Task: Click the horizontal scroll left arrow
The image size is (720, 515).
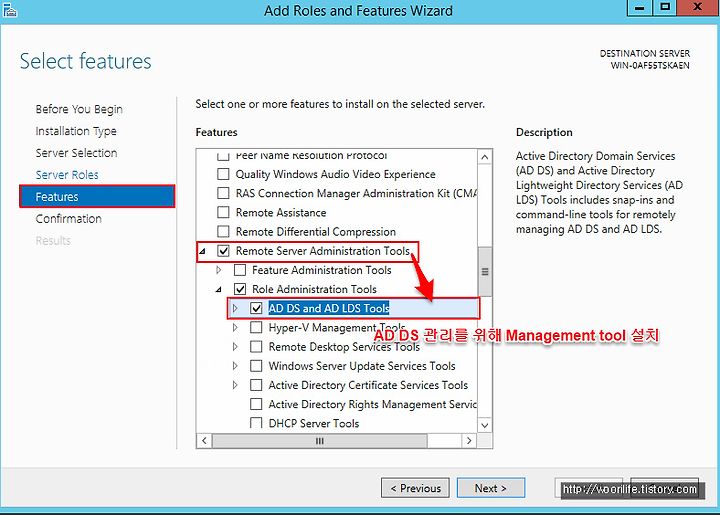Action: (x=204, y=441)
